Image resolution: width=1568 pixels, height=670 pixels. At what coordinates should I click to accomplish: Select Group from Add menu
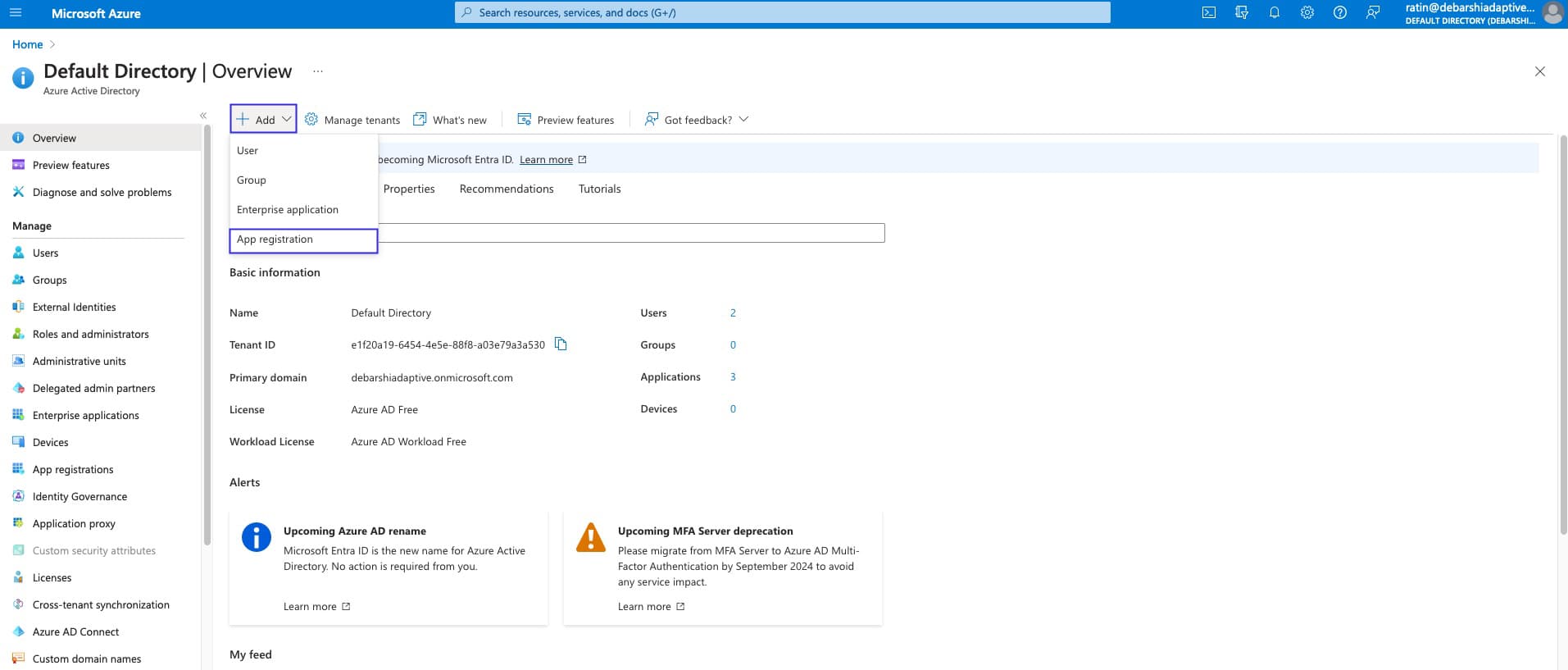(303, 180)
